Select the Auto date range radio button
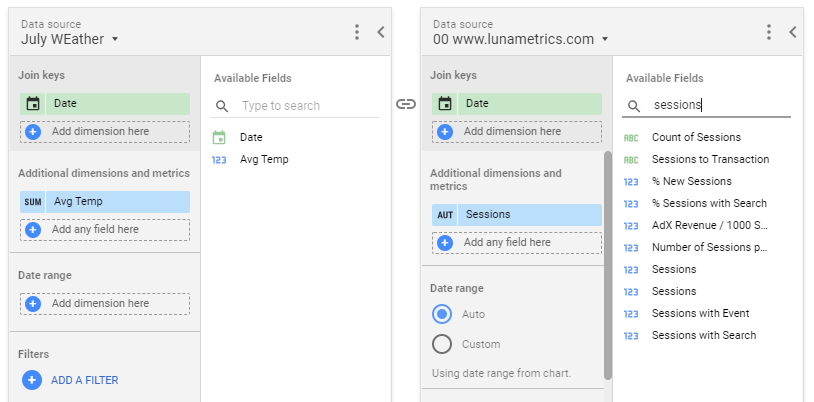Image resolution: width=814 pixels, height=402 pixels. point(442,314)
